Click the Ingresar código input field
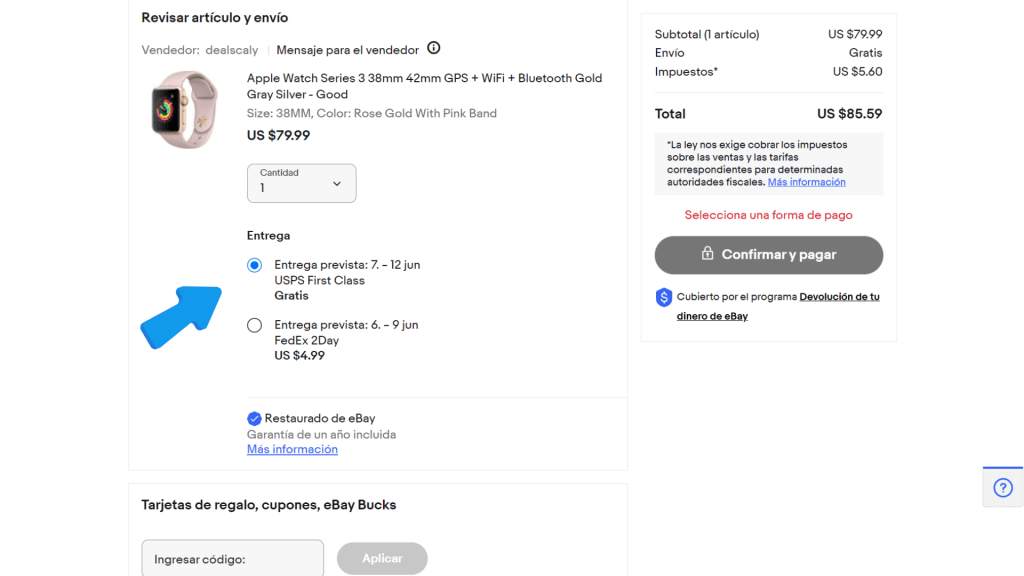The image size is (1024, 576). [x=232, y=559]
